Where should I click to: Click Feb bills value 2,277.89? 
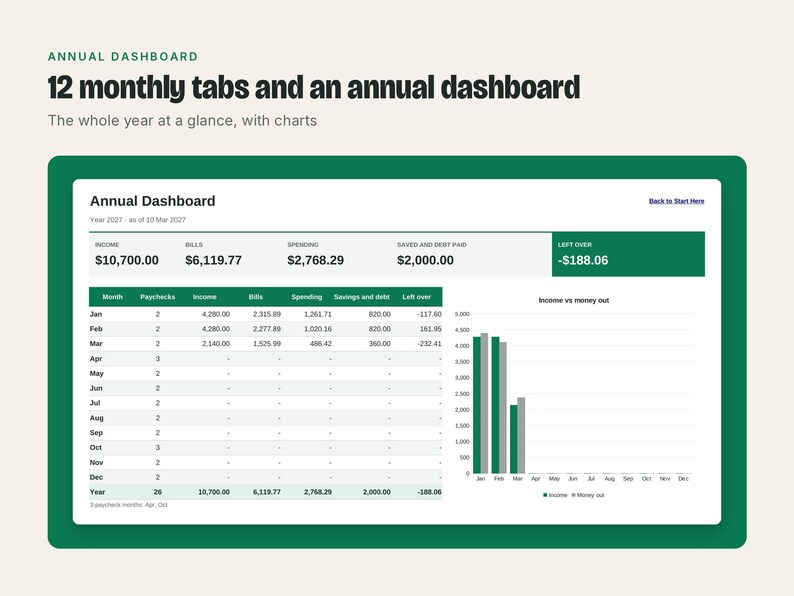coord(266,329)
